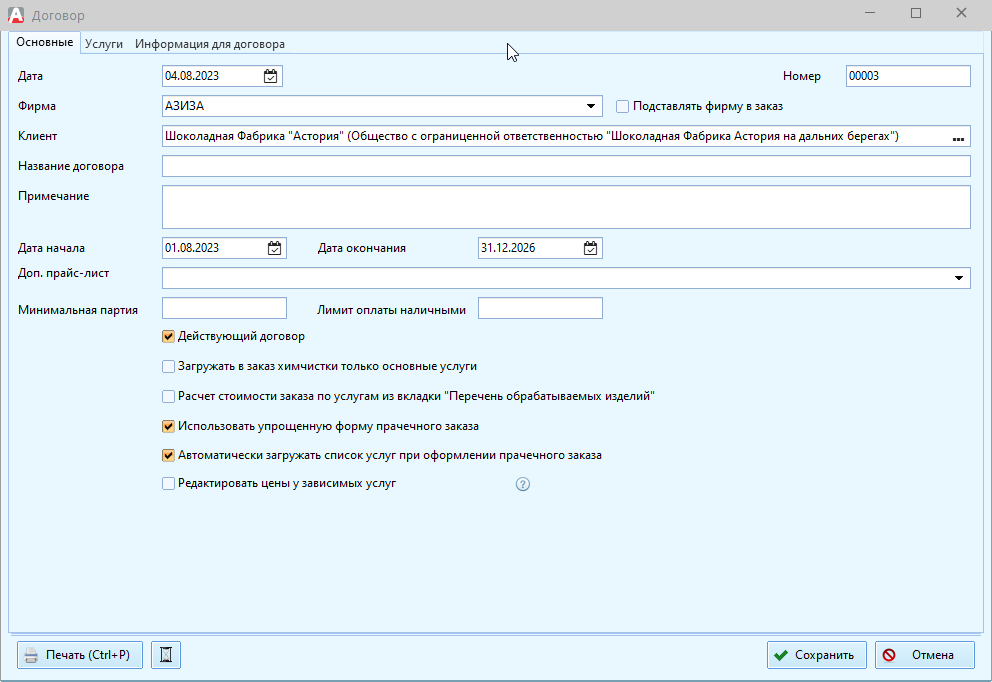Switch to the Услуги tab
The width and height of the screenshot is (992, 682).
coord(104,44)
